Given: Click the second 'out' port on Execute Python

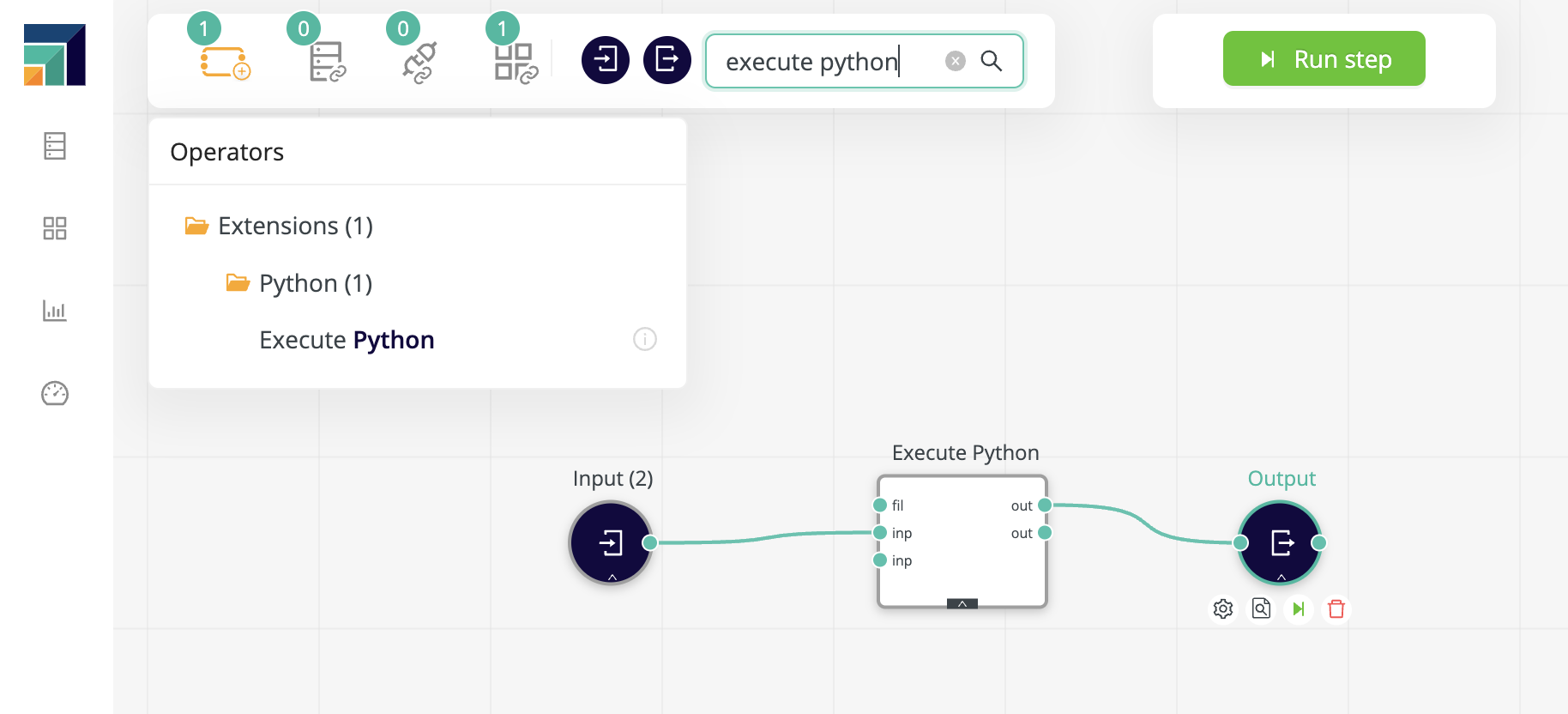Looking at the screenshot, I should (1045, 533).
